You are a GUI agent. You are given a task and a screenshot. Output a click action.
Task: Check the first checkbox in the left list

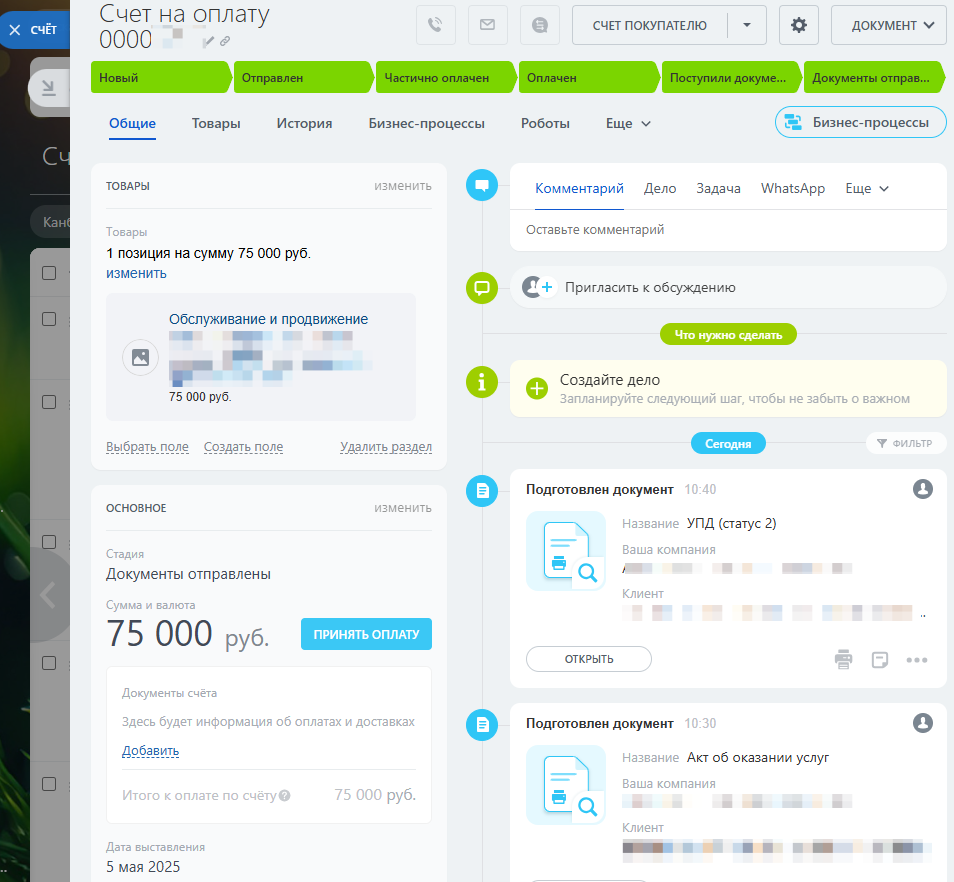tap(47, 272)
